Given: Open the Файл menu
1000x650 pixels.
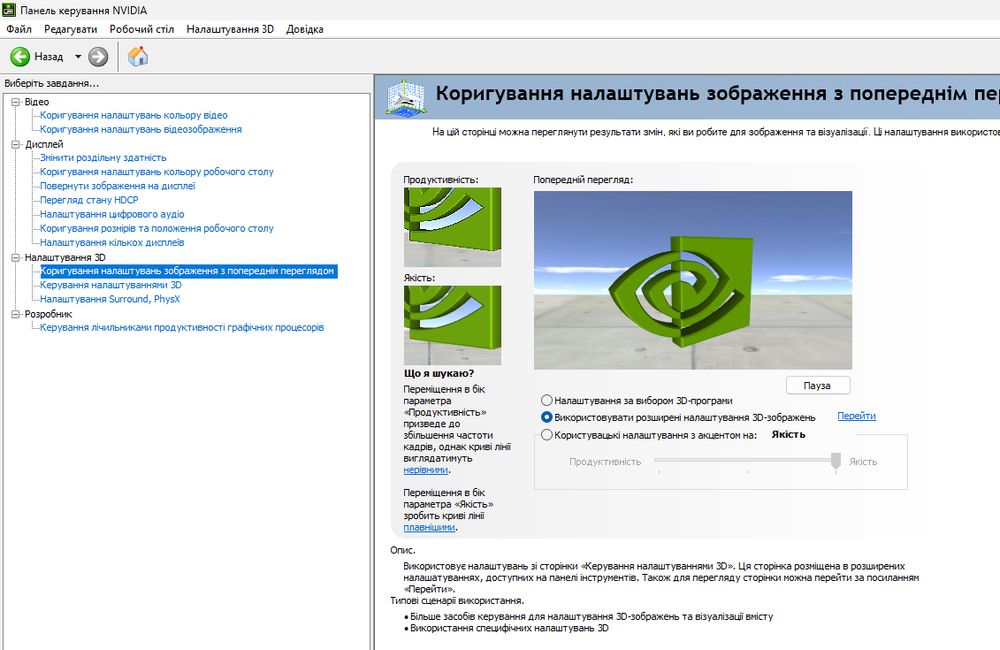Looking at the screenshot, I should (x=19, y=29).
